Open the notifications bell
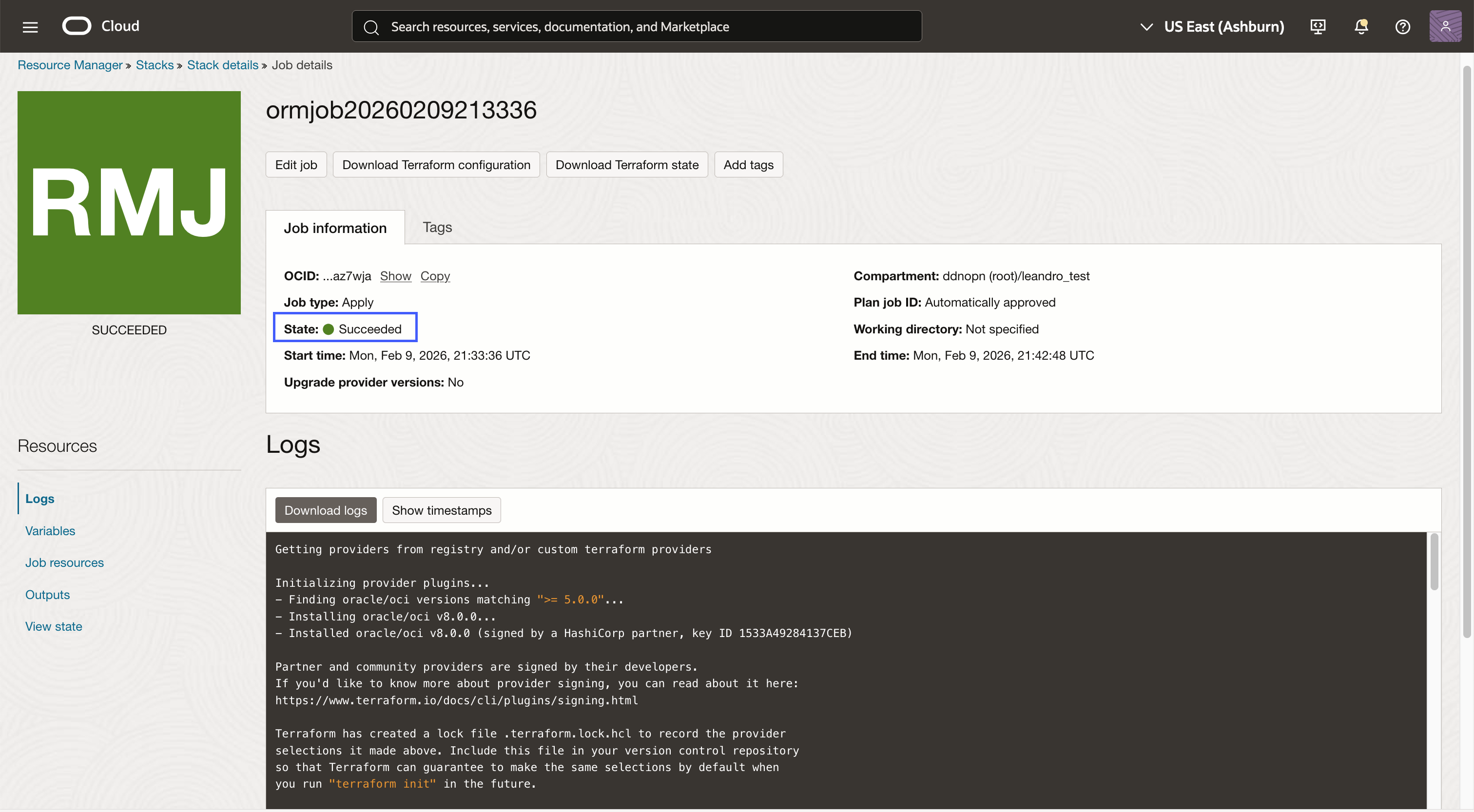Image resolution: width=1474 pixels, height=812 pixels. pyautogui.click(x=1361, y=26)
